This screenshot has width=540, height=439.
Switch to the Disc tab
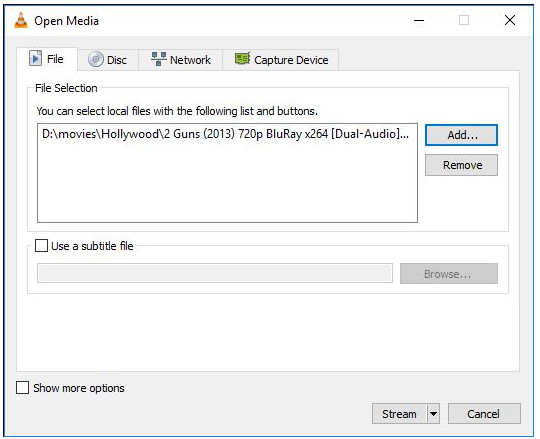pos(108,60)
